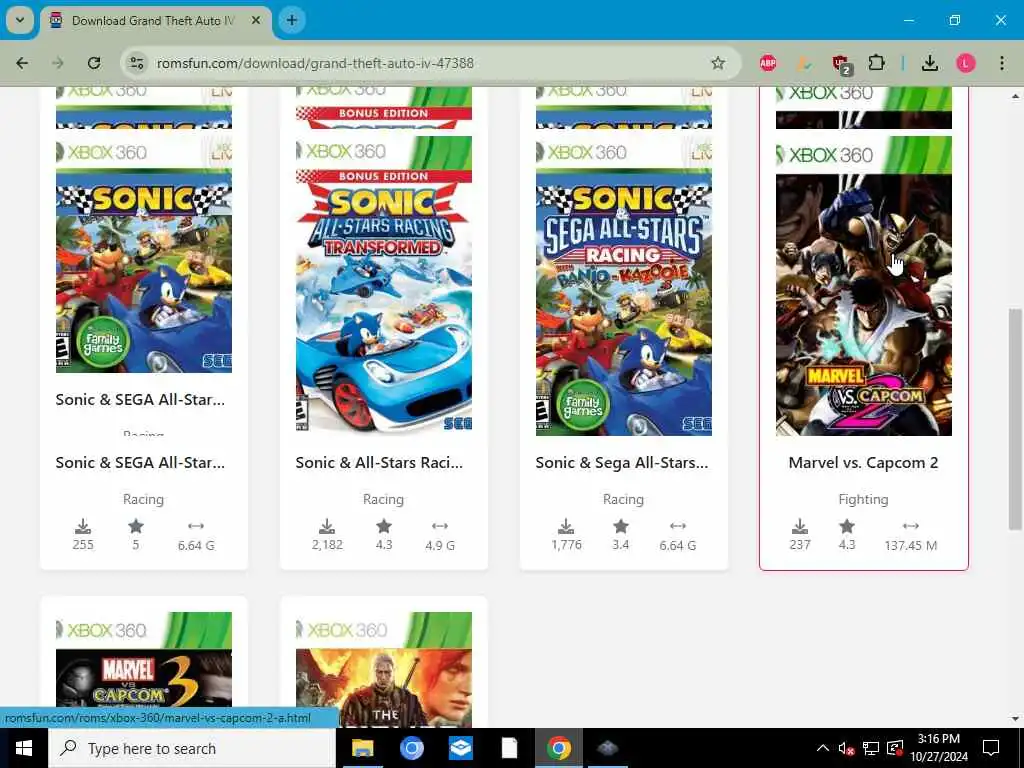Viewport: 1024px width, 768px height.
Task: Open the uBlock extension with badge 2
Action: tap(841, 64)
